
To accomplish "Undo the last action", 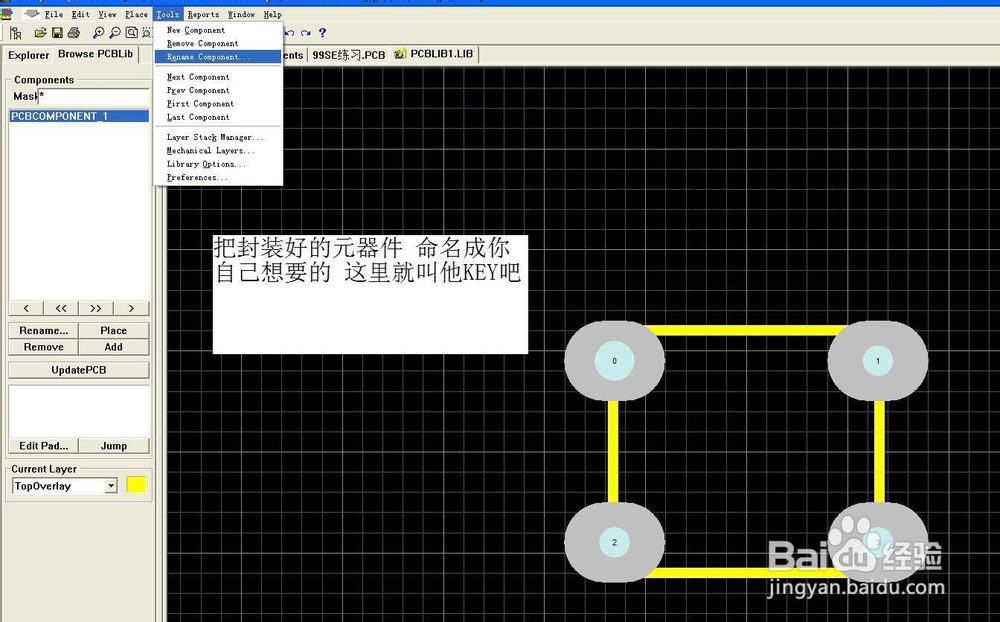I will 290,33.
